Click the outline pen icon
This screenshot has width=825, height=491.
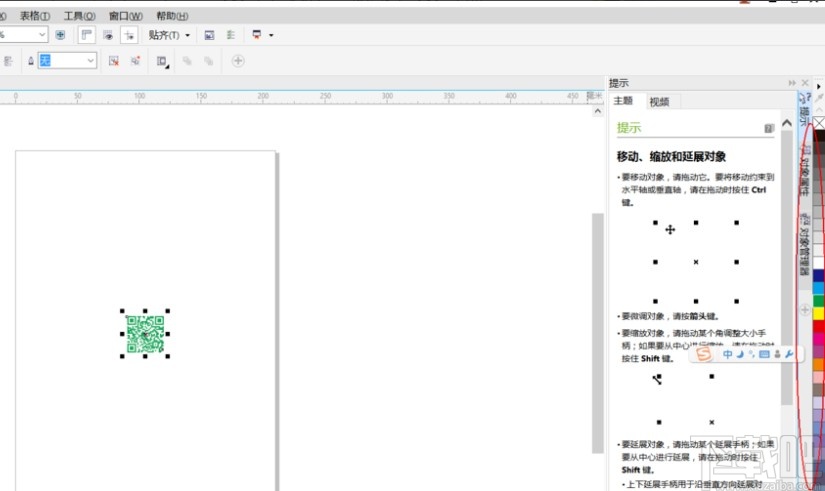click(31, 61)
